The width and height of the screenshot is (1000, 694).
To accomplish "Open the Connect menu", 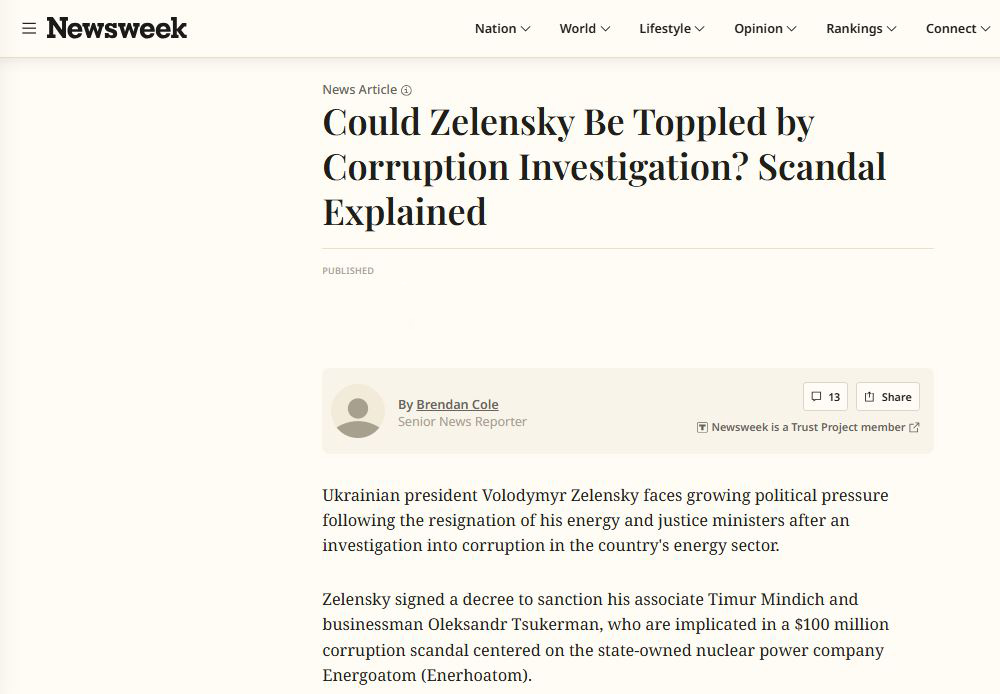I will click(957, 29).
